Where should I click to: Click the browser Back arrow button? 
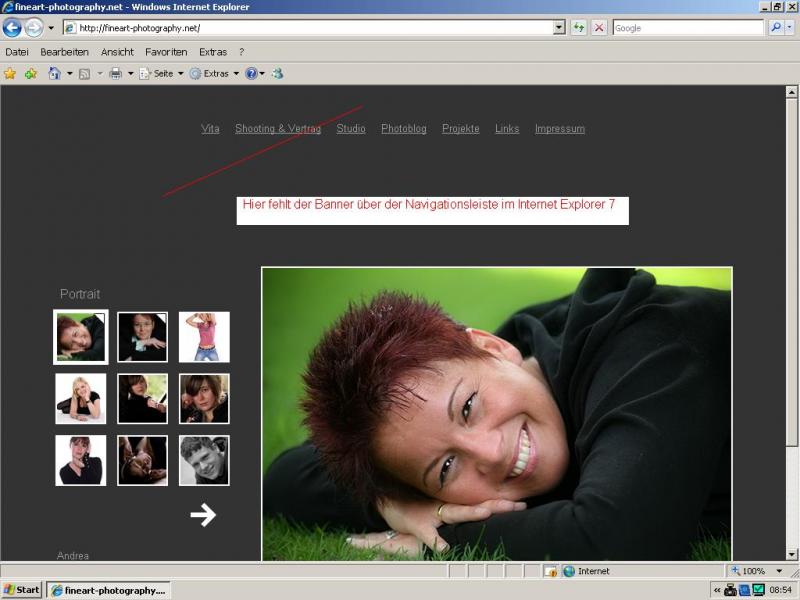[x=13, y=28]
